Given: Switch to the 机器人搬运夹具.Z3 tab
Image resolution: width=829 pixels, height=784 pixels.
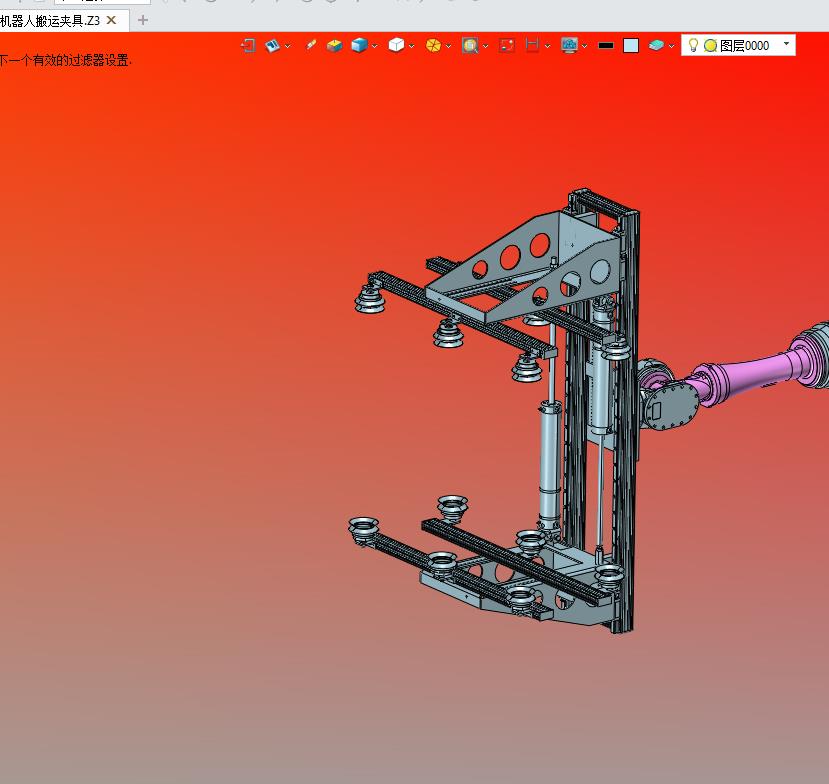Looking at the screenshot, I should (x=50, y=21).
